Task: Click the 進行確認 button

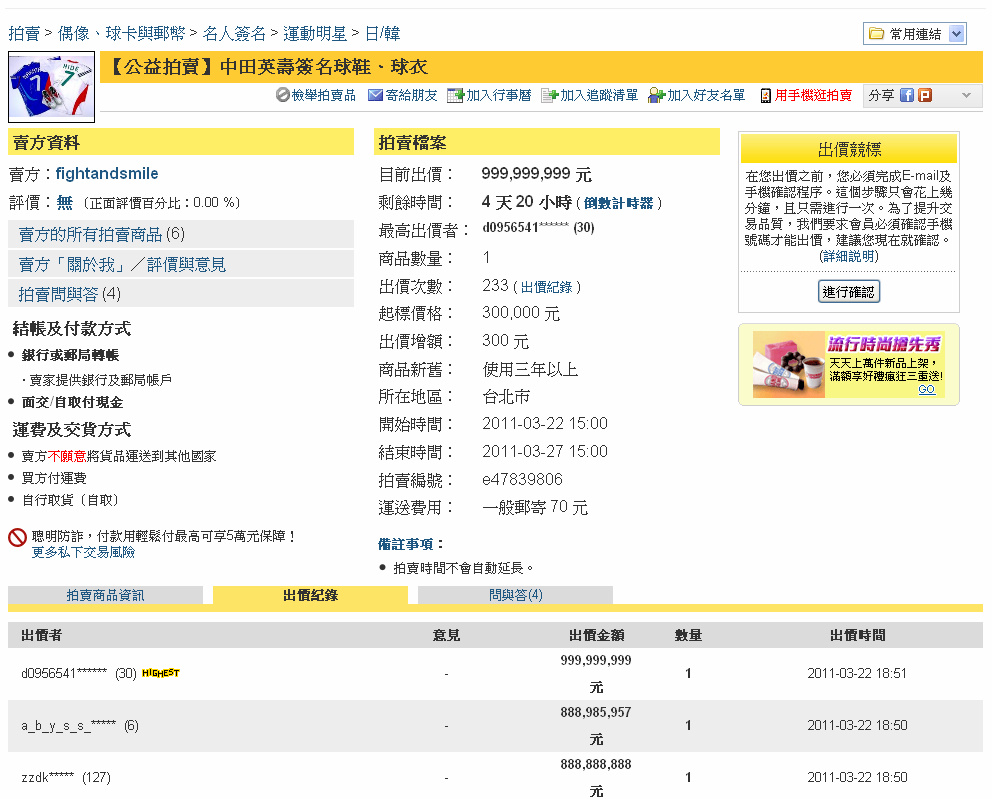Action: 848,292
